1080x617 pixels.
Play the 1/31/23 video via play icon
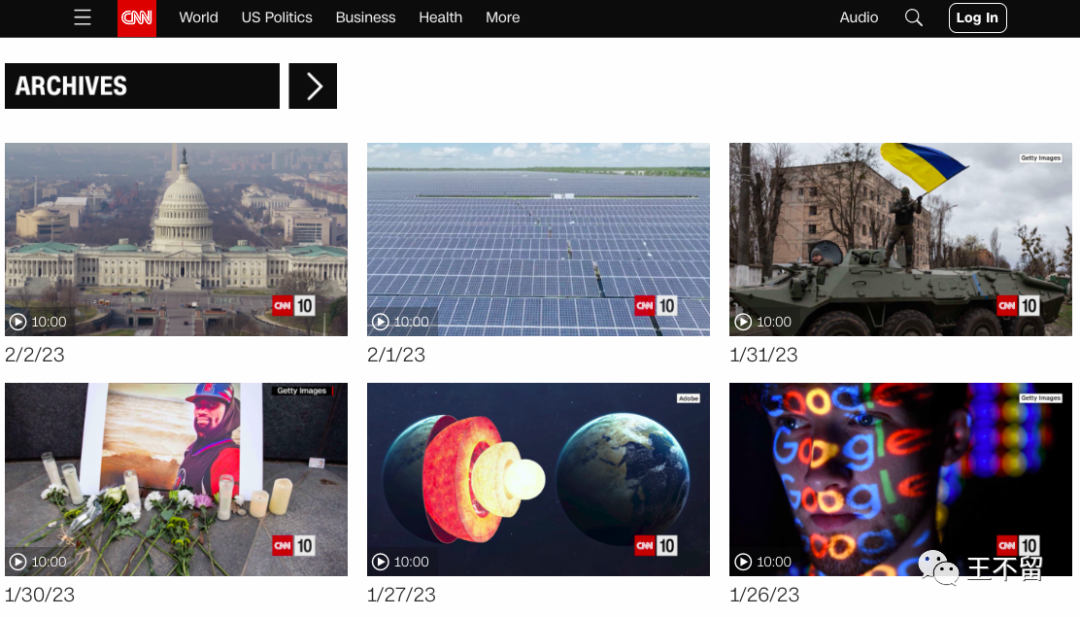[x=742, y=322]
